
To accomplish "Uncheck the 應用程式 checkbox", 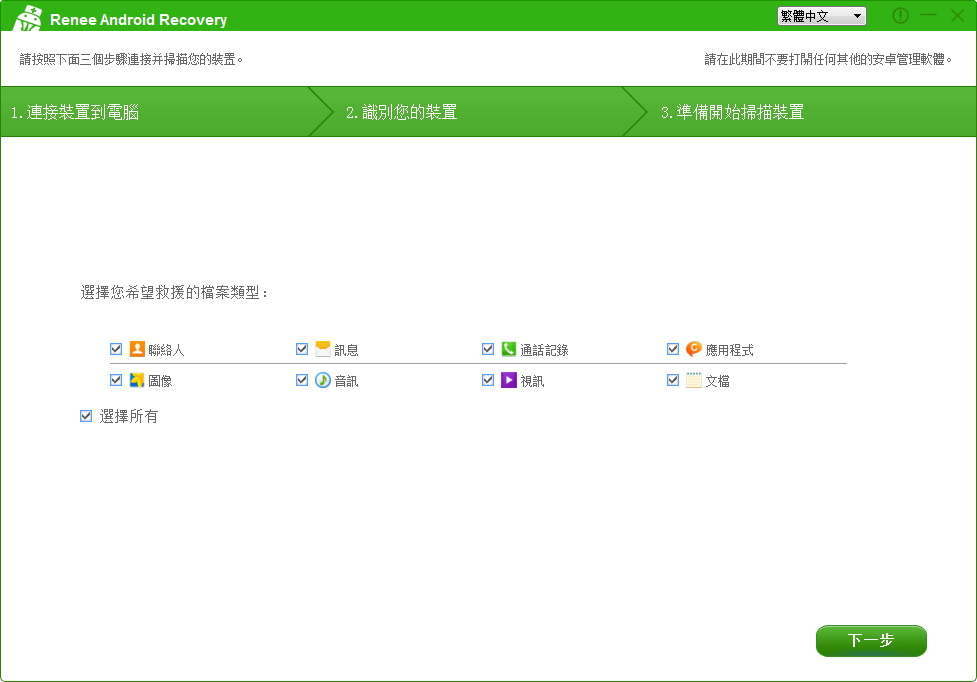I will point(673,349).
